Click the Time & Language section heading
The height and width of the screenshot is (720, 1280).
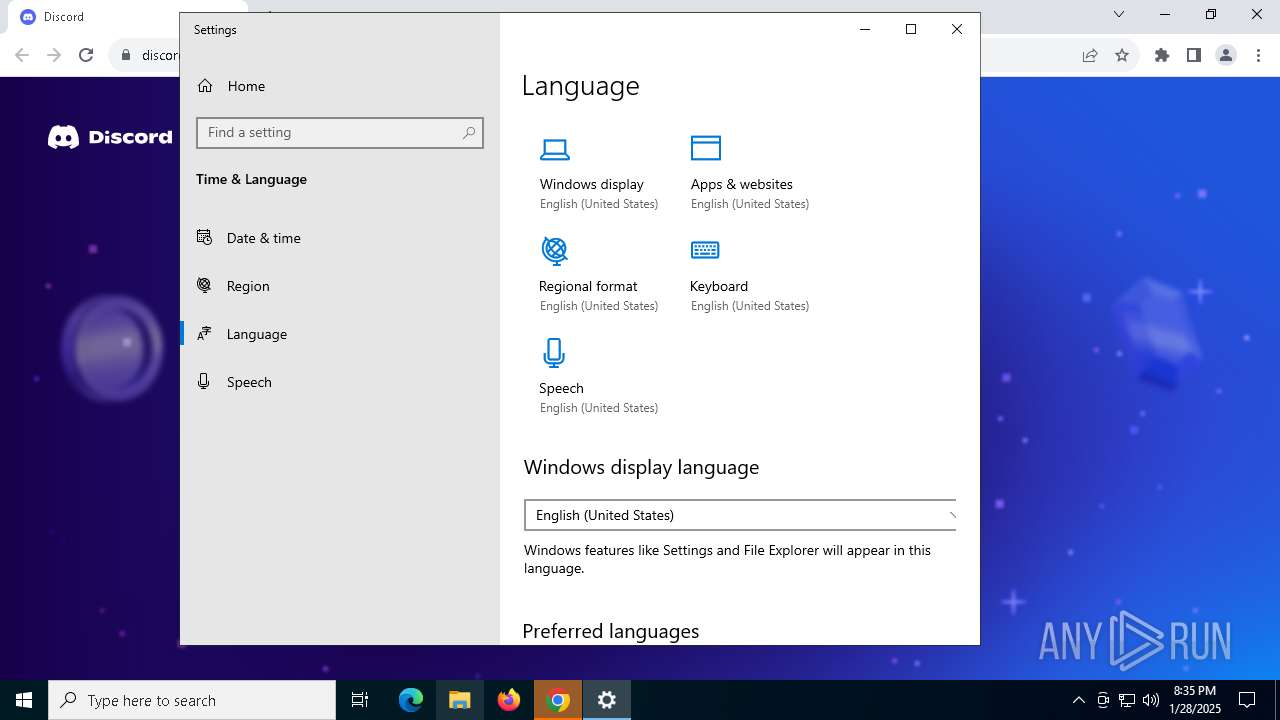pyautogui.click(x=251, y=179)
